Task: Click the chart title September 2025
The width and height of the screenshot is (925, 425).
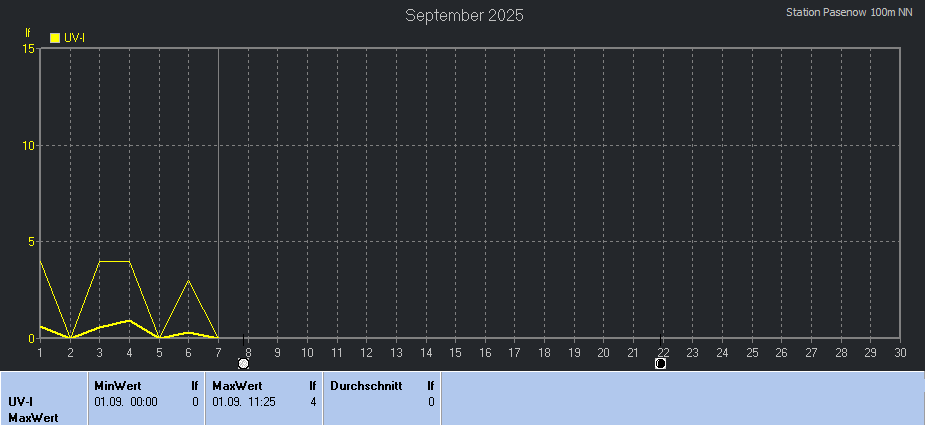Action: point(464,16)
